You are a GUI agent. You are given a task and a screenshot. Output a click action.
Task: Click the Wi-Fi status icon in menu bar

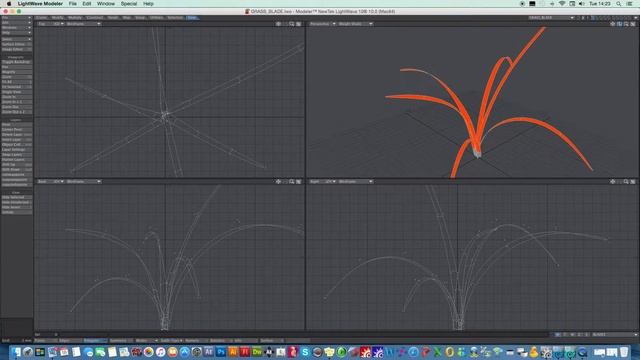point(562,4)
